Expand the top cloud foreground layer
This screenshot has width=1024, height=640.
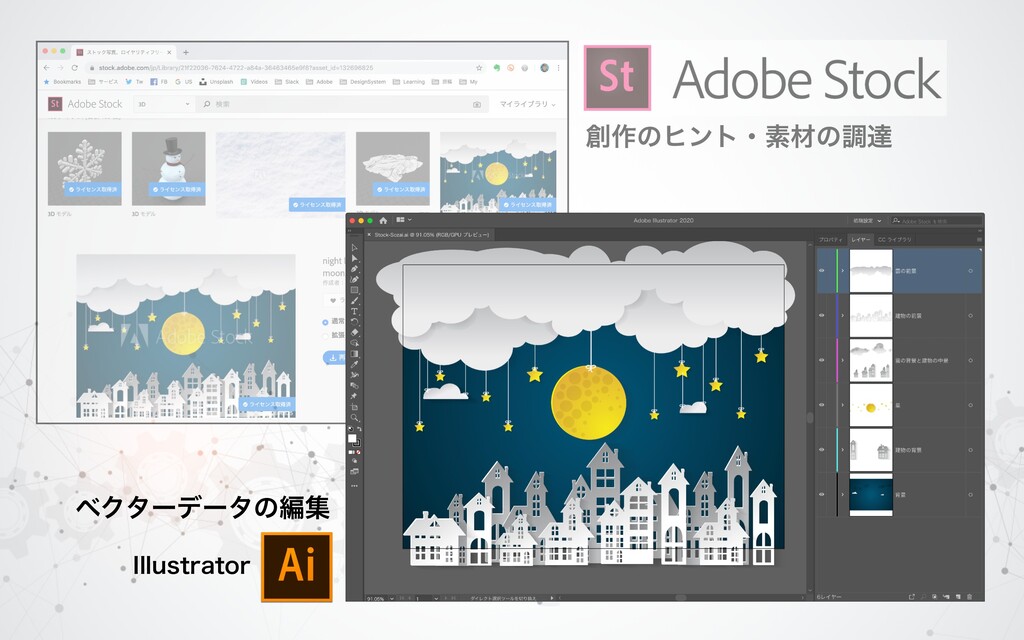(842, 270)
